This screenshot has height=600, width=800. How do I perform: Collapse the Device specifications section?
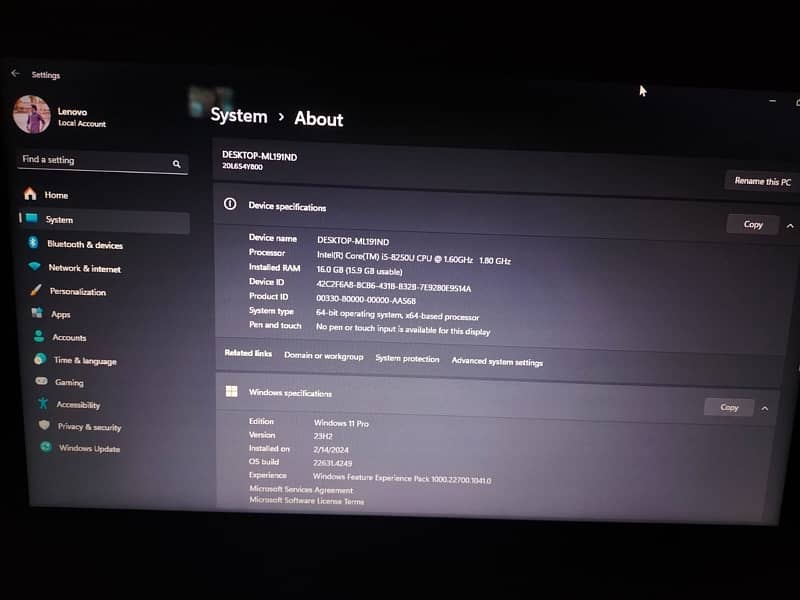click(790, 226)
